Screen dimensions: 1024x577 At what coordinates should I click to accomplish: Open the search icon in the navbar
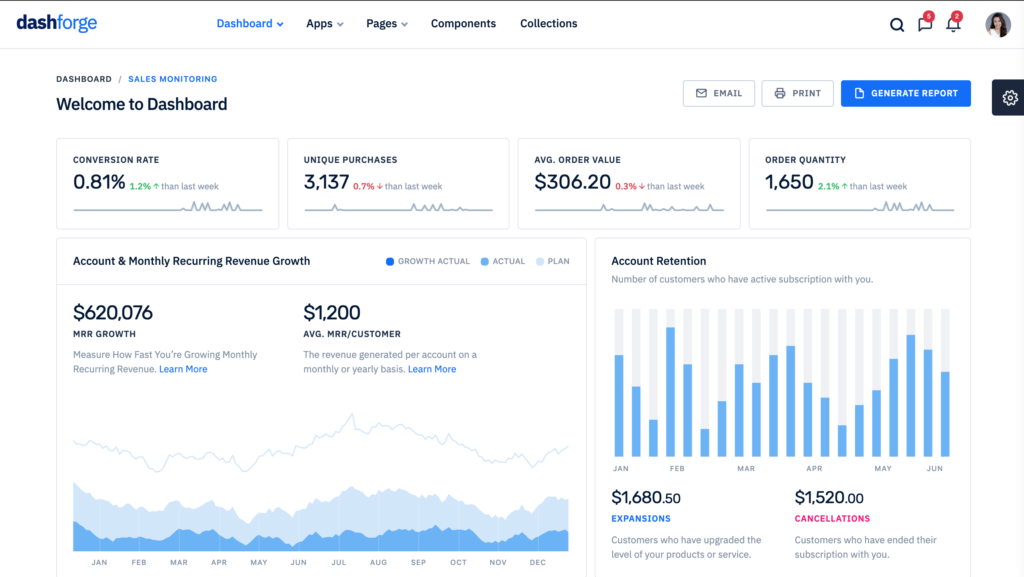click(x=897, y=24)
